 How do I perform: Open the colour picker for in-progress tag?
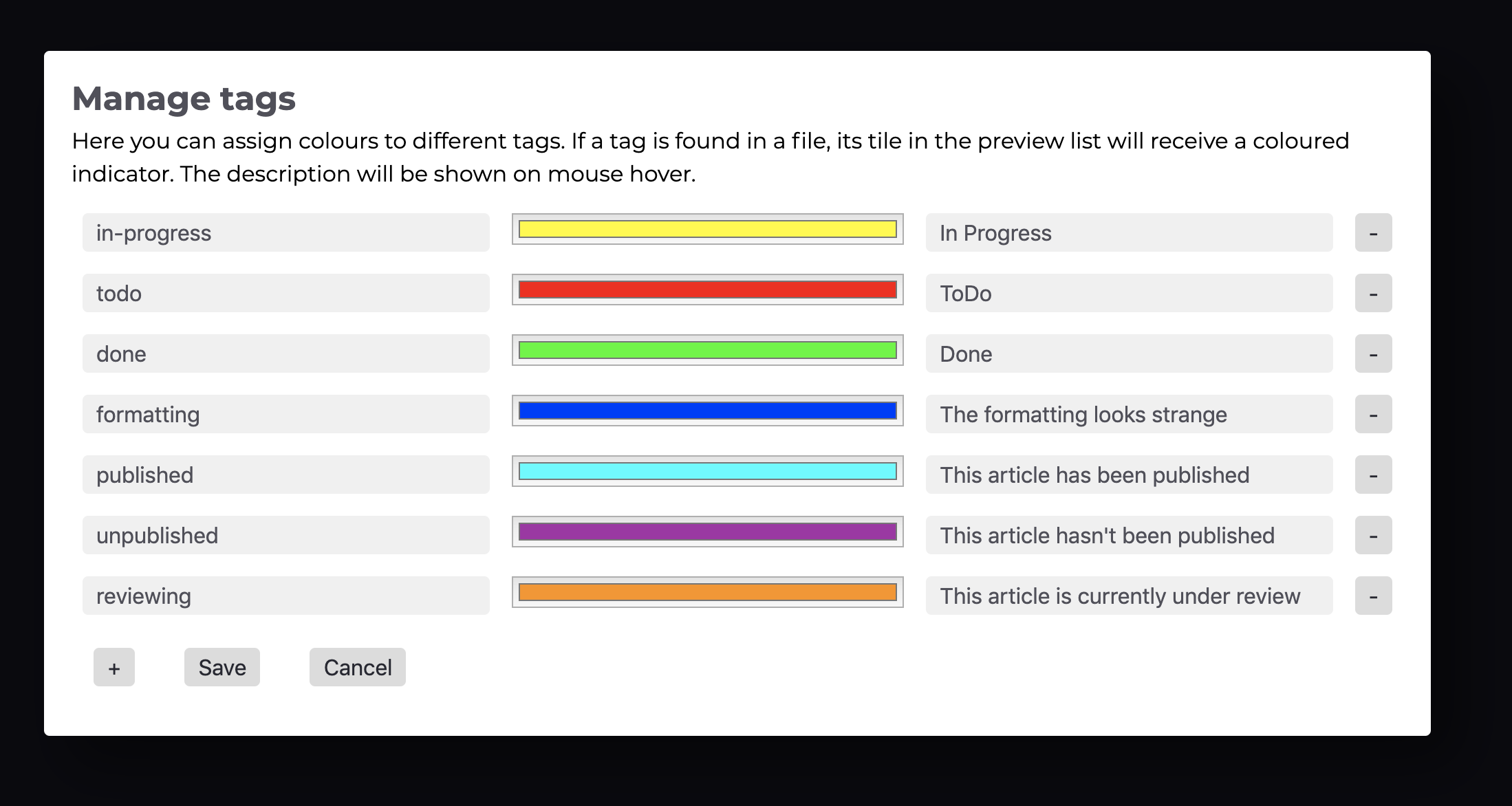(x=707, y=232)
